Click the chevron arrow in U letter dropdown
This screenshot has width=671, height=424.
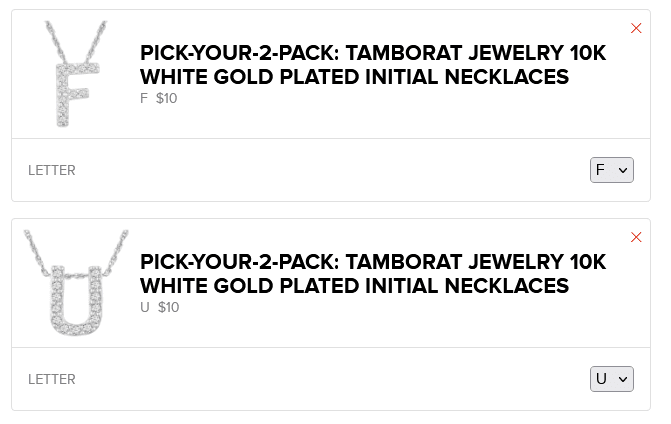point(623,380)
